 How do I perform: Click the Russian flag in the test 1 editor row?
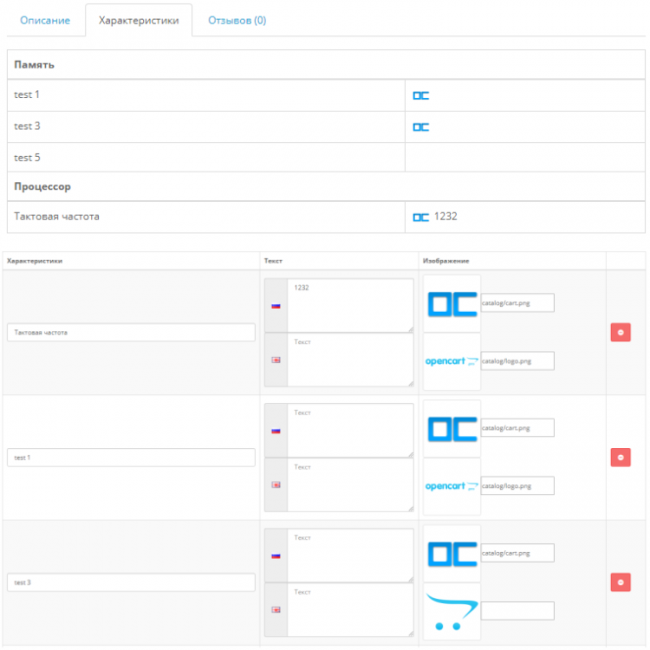coord(275,430)
